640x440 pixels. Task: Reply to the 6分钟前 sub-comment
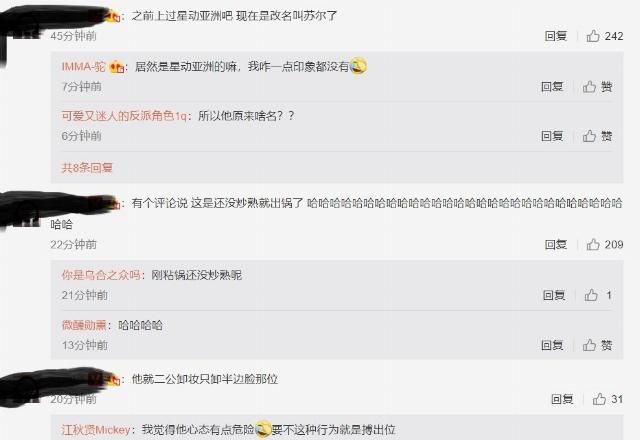point(552,136)
